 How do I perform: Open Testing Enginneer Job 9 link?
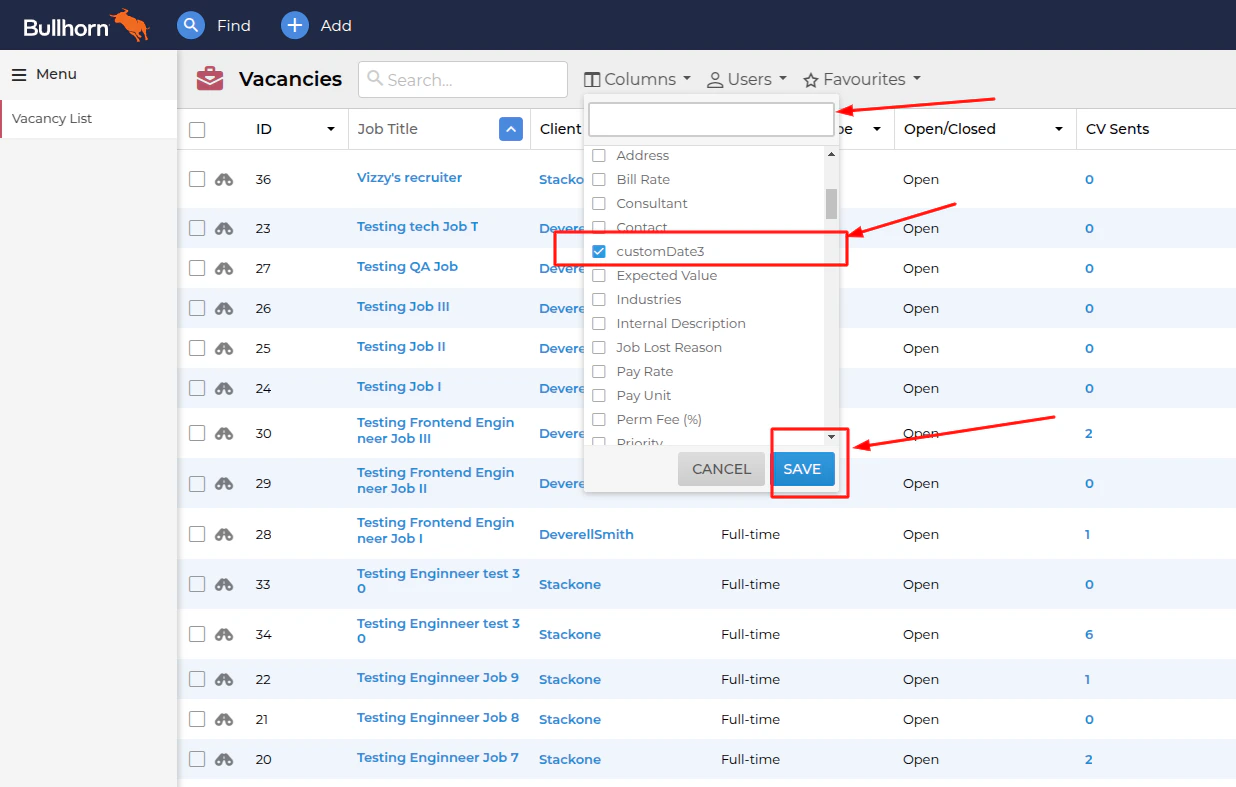point(438,677)
